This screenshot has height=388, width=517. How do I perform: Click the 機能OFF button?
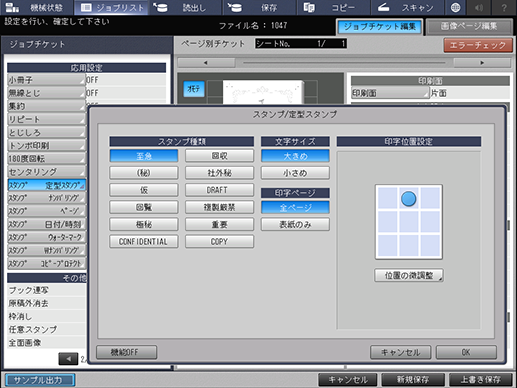tap(126, 352)
